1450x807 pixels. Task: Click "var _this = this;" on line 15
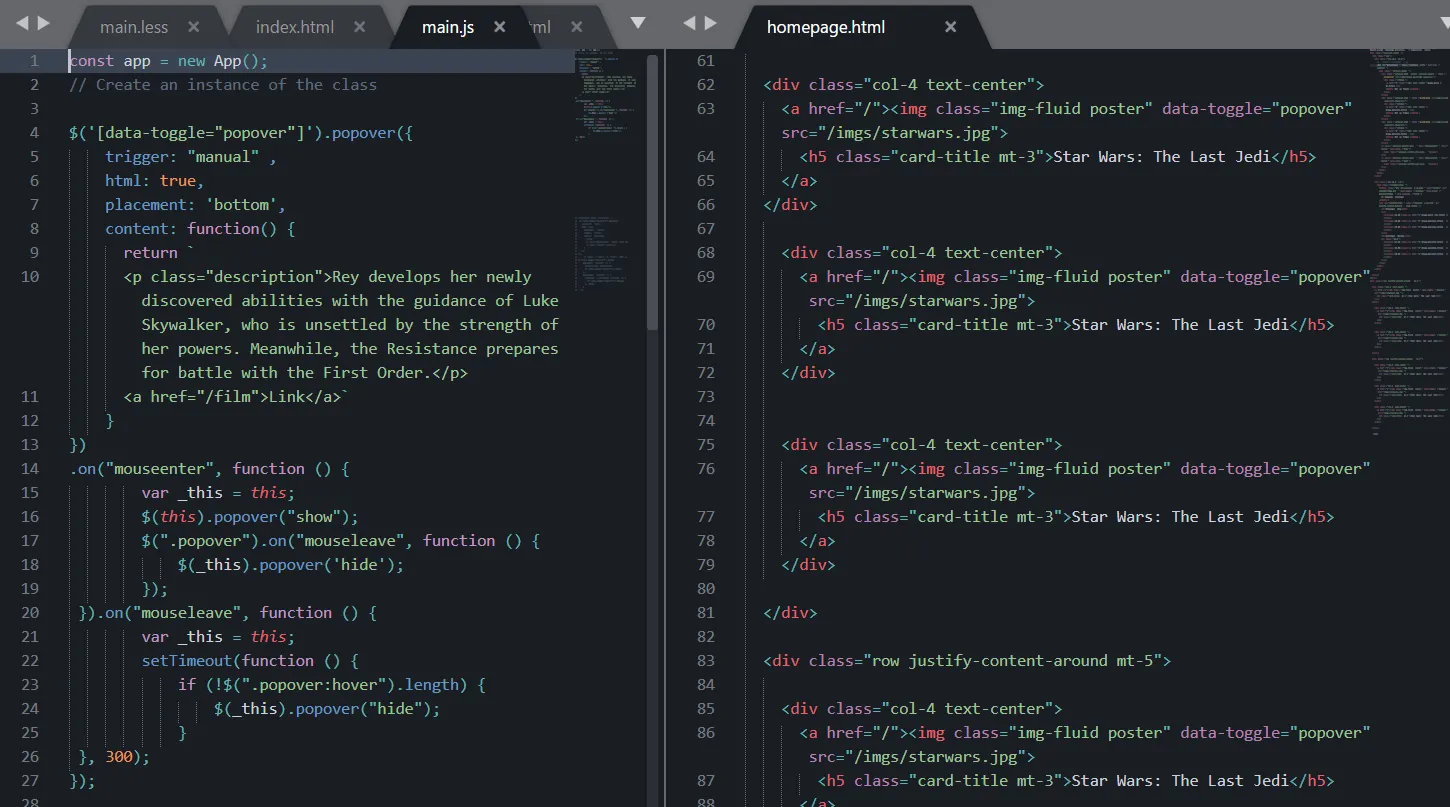218,493
